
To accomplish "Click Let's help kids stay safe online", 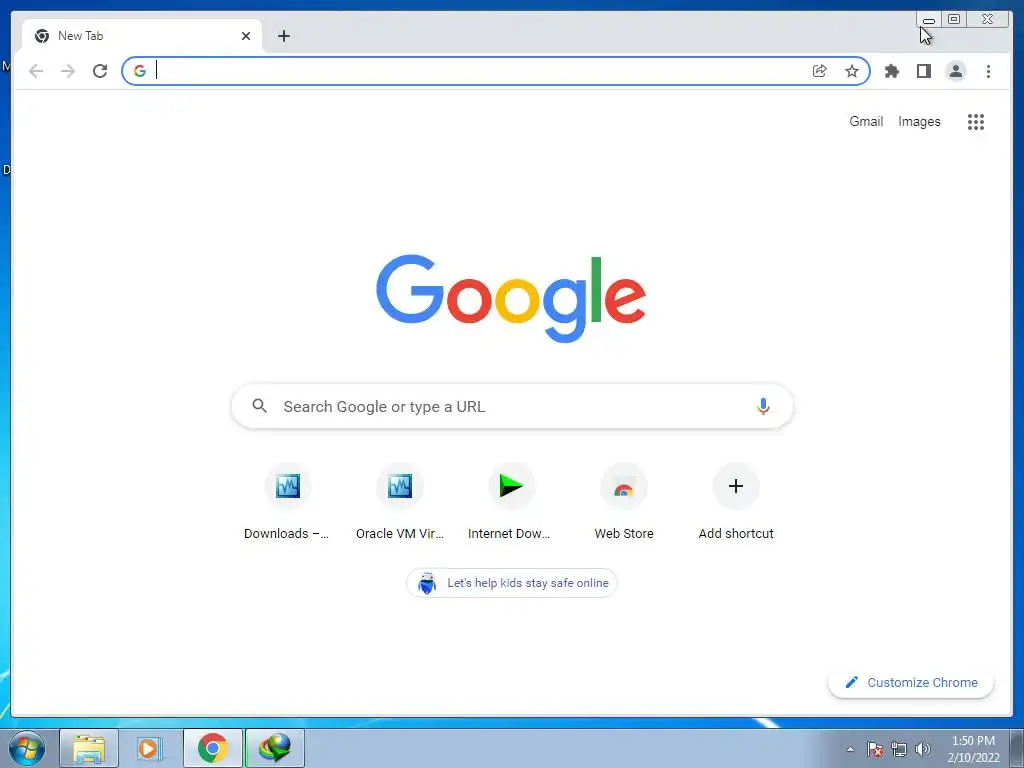I will pos(512,583).
